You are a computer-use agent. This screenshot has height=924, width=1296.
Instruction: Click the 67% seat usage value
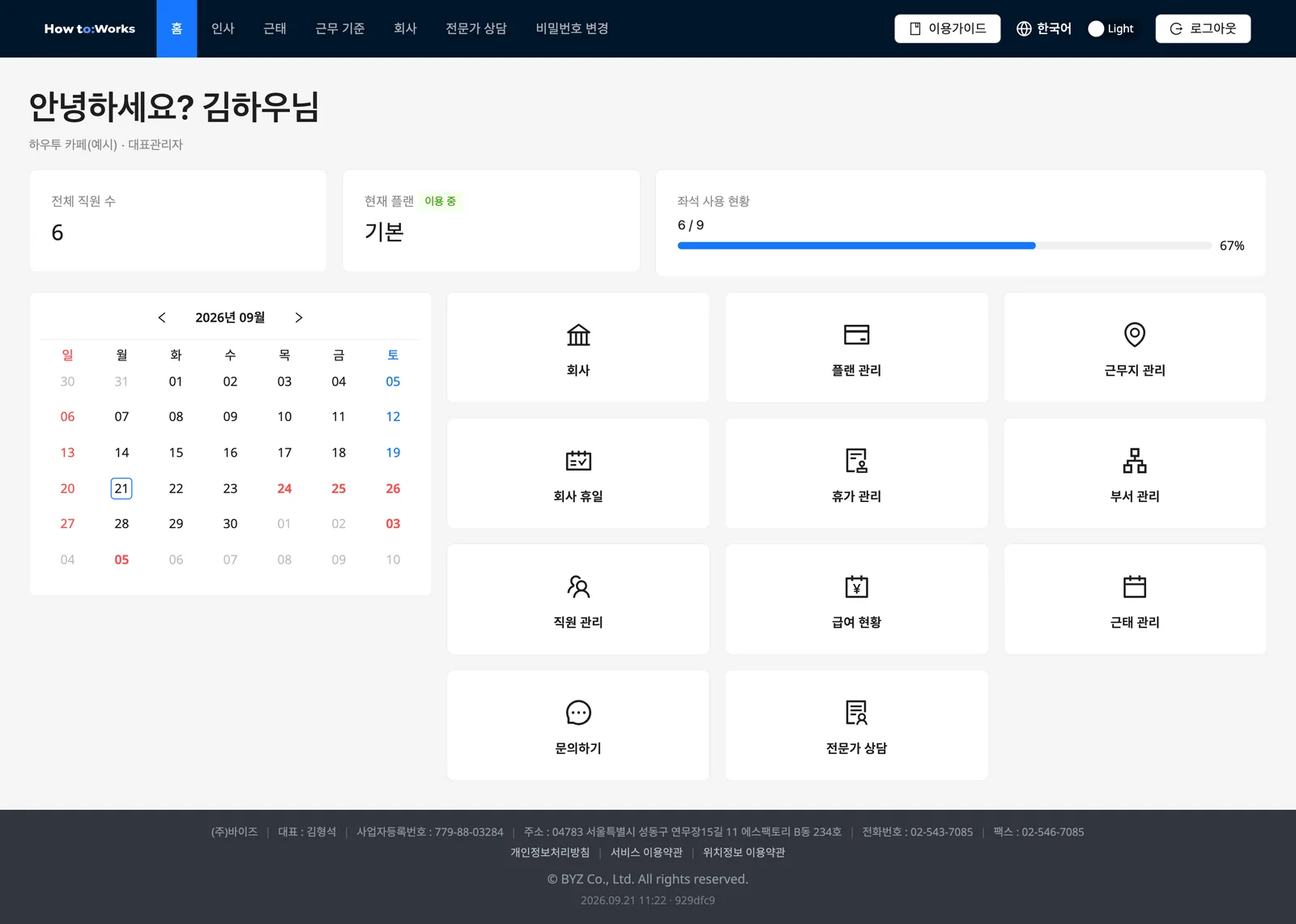[1232, 245]
